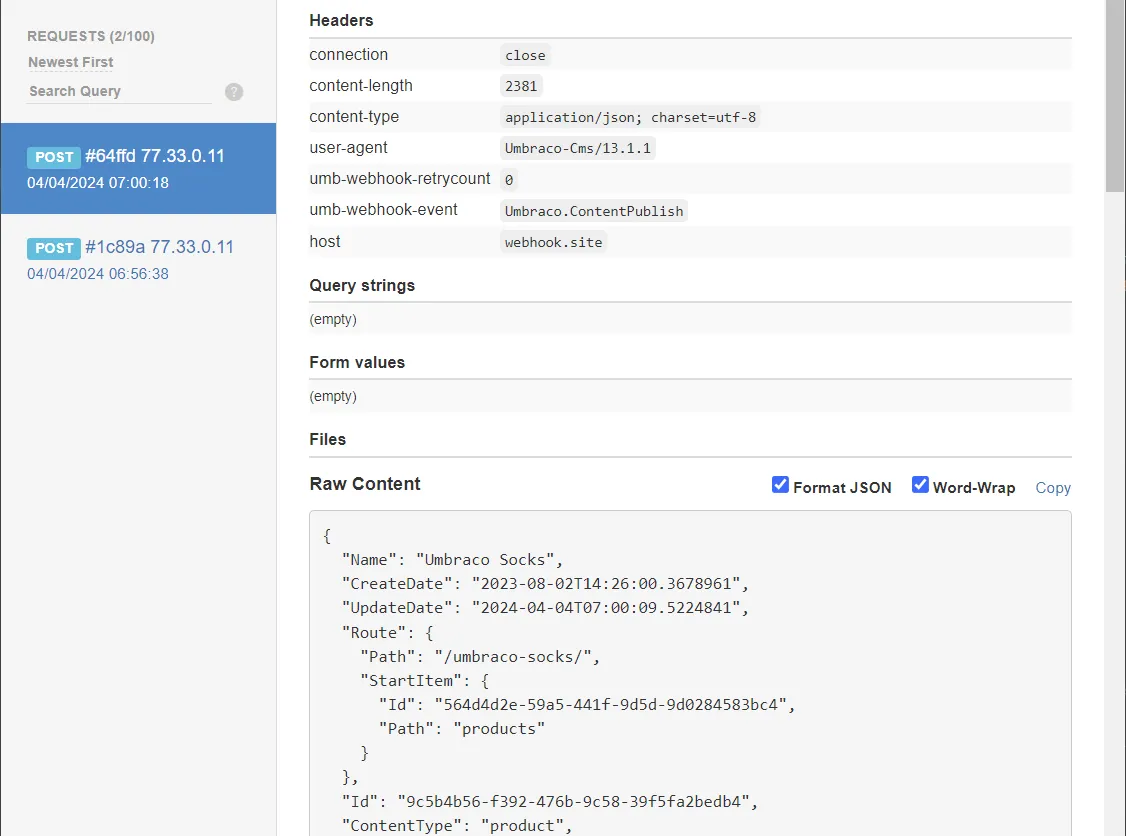This screenshot has width=1126, height=836.
Task: Select the 04/04/2024 06:56:38 timestamp
Action: coord(98,274)
